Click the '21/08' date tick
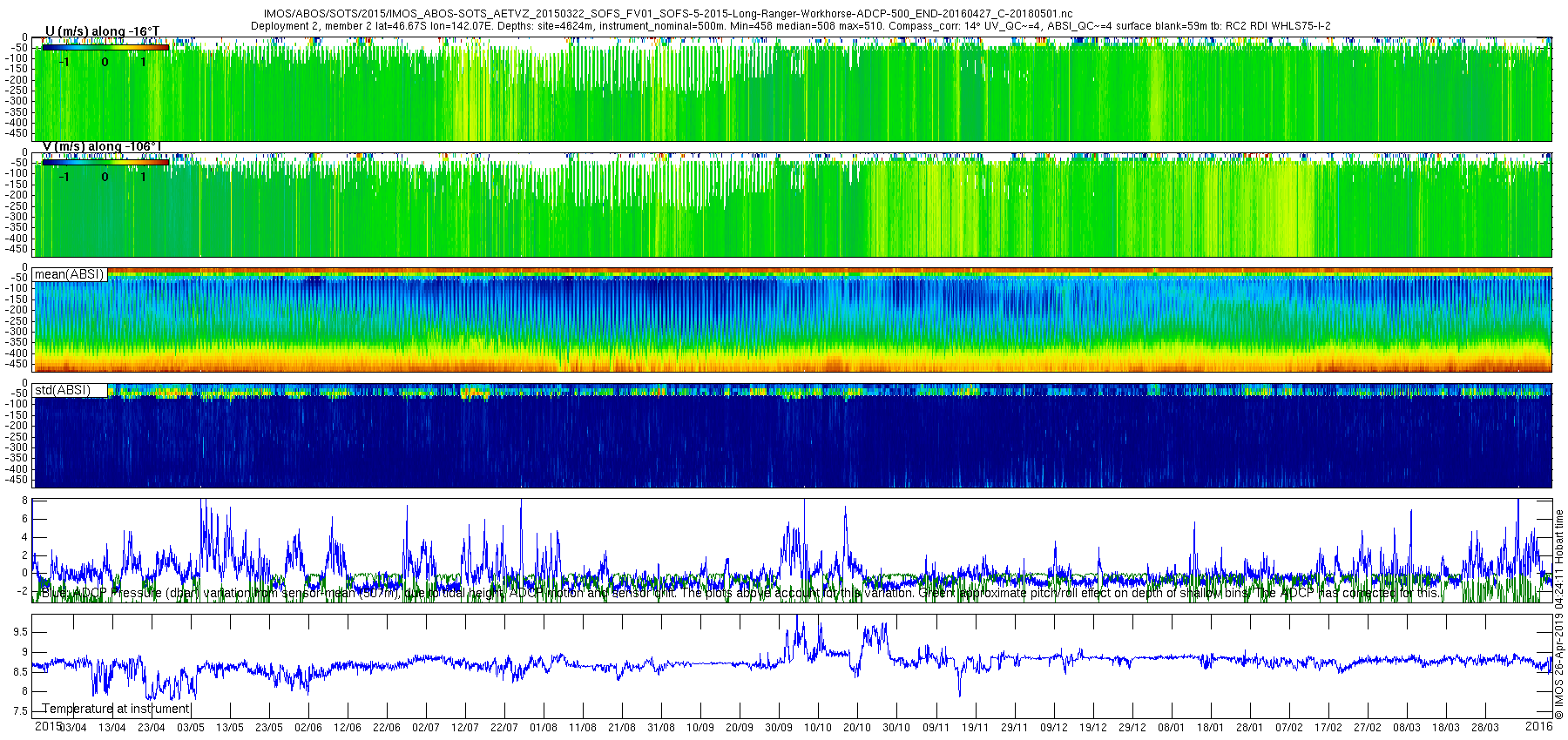Screen dimensions: 1568x740 [622, 728]
